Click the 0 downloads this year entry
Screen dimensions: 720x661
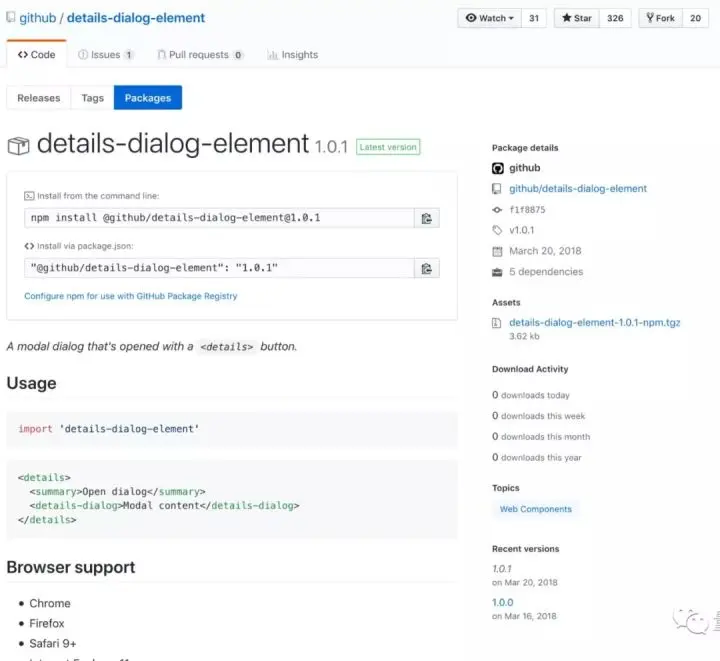537,458
